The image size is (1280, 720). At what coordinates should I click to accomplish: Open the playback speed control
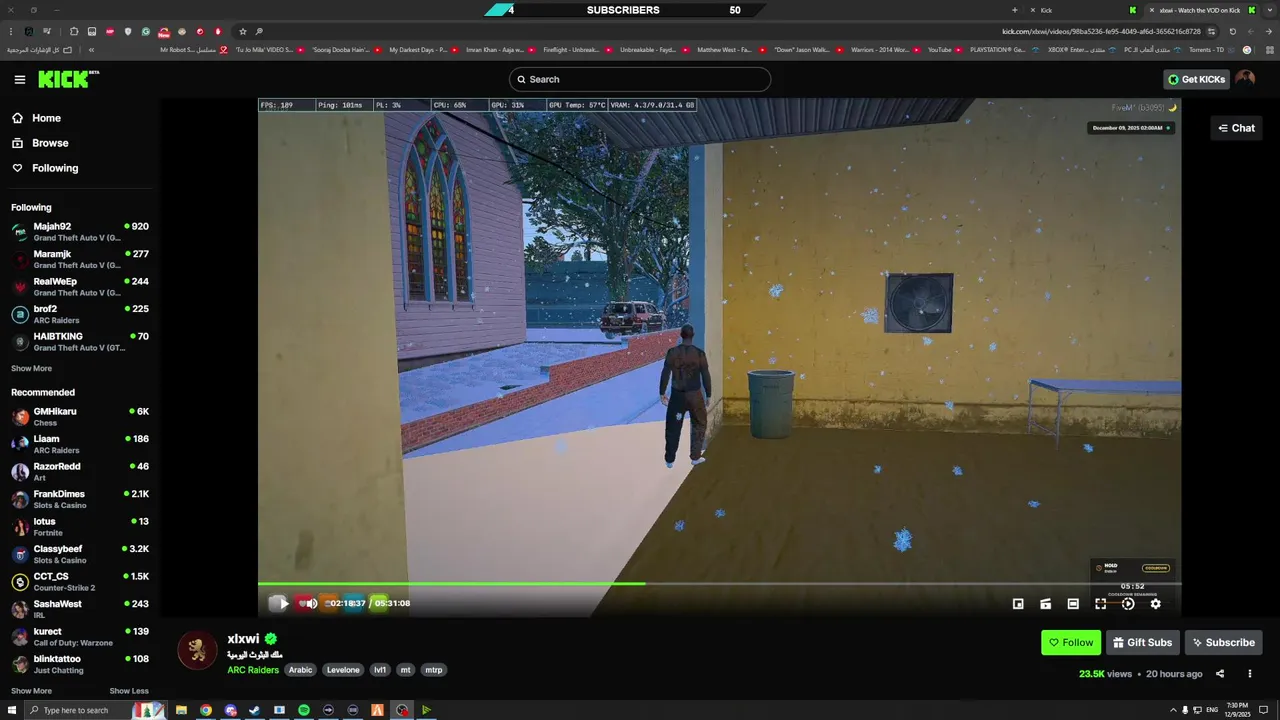pyautogui.click(x=1128, y=604)
